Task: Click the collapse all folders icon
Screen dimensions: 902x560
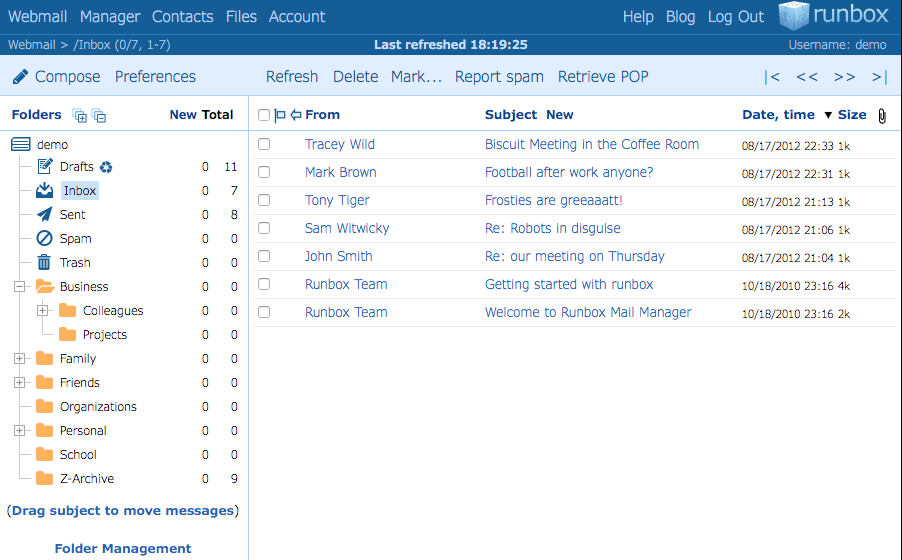Action: point(99,115)
